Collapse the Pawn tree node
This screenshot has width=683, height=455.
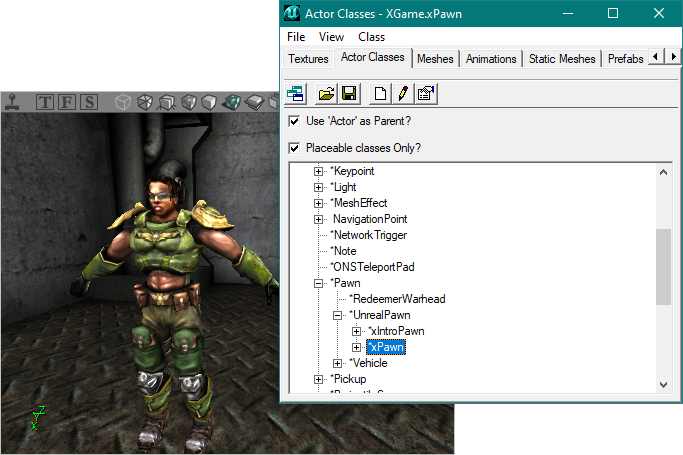click(x=318, y=283)
